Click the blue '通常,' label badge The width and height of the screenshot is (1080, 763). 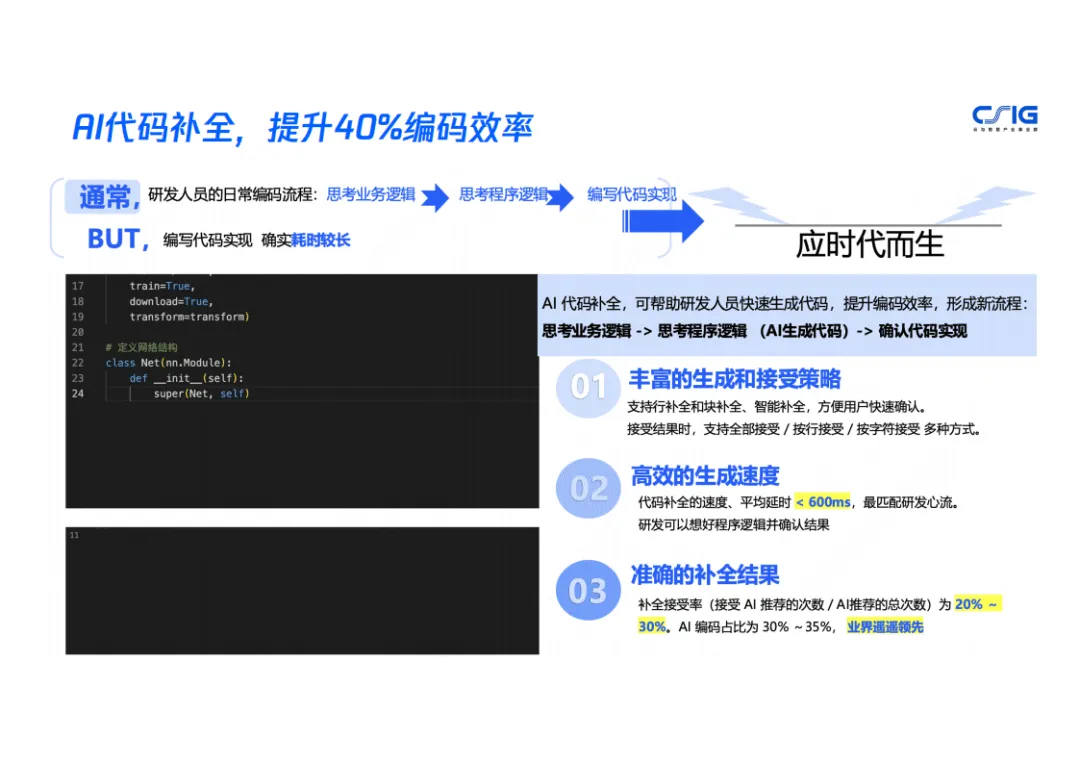pos(103,197)
